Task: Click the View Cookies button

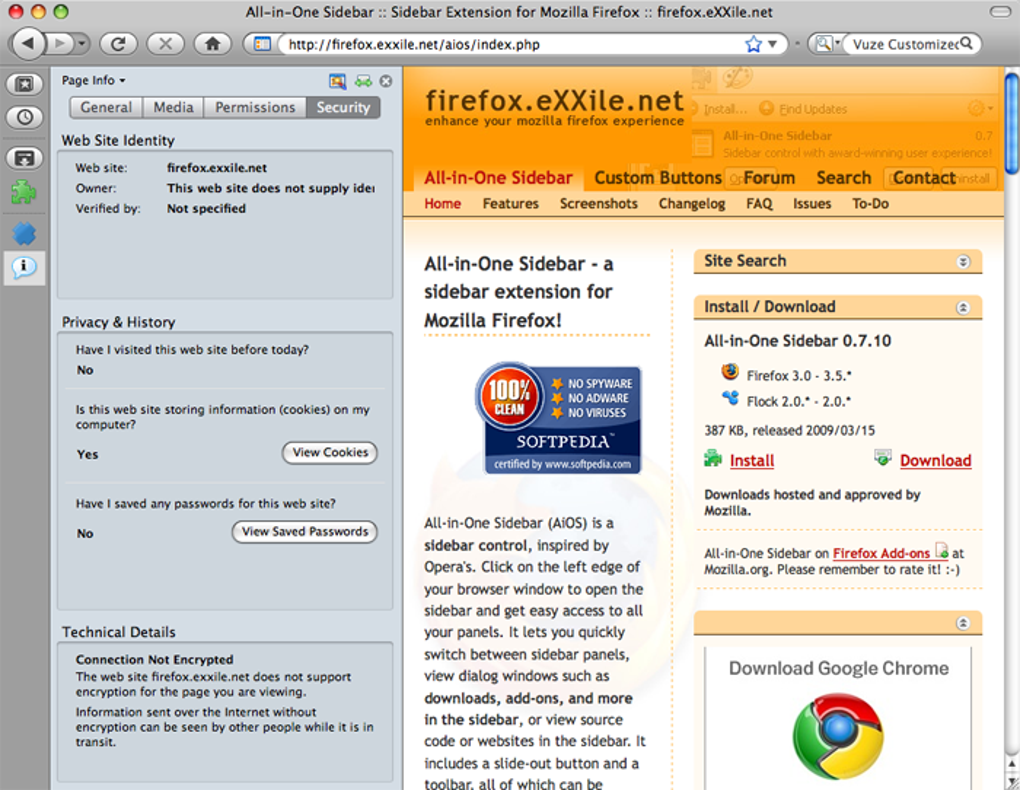Action: [x=330, y=452]
